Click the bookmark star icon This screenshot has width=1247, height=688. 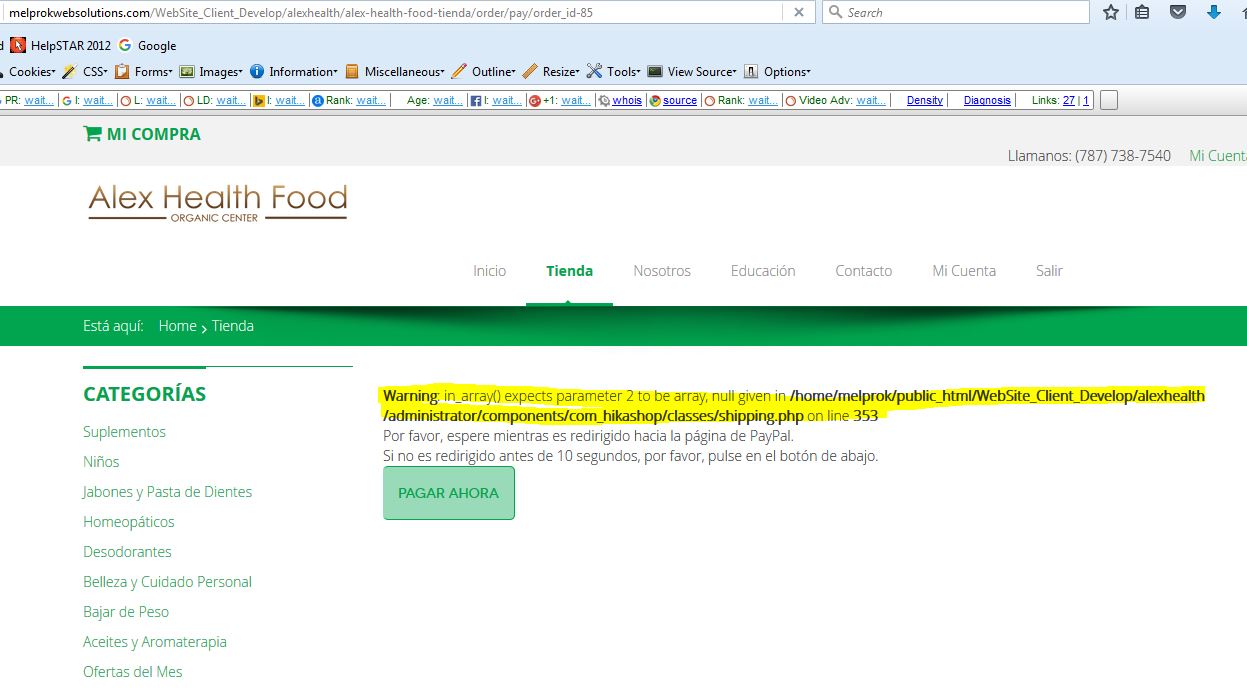pyautogui.click(x=1111, y=13)
